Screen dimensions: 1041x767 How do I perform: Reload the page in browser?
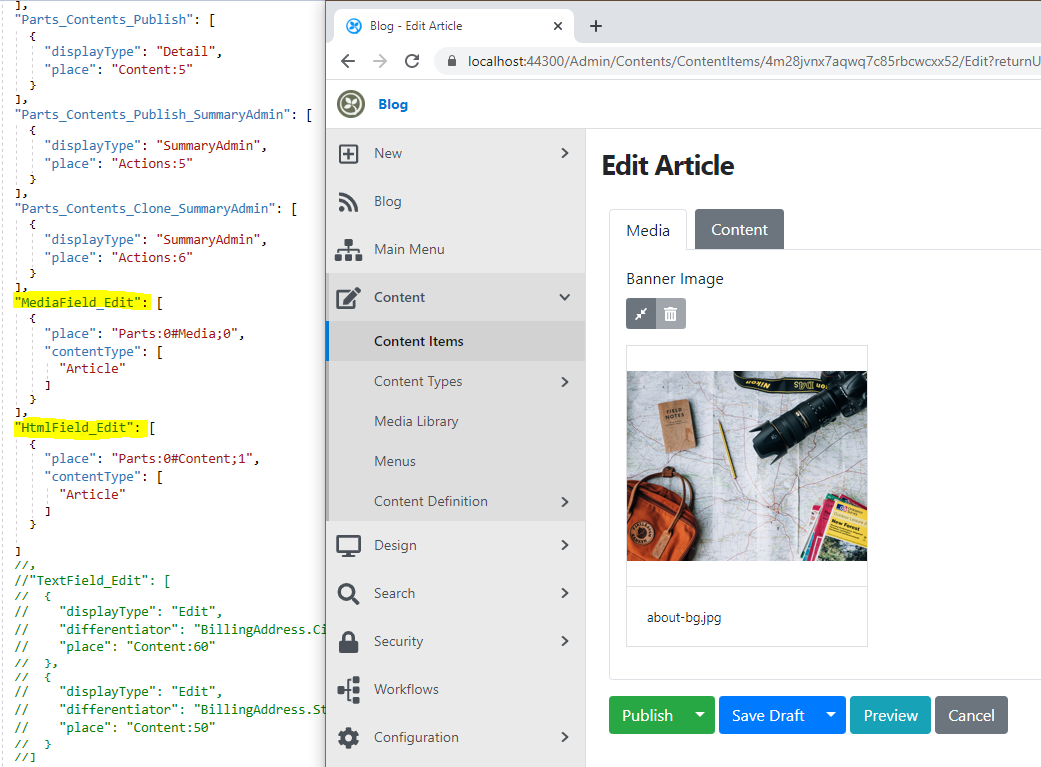[412, 61]
